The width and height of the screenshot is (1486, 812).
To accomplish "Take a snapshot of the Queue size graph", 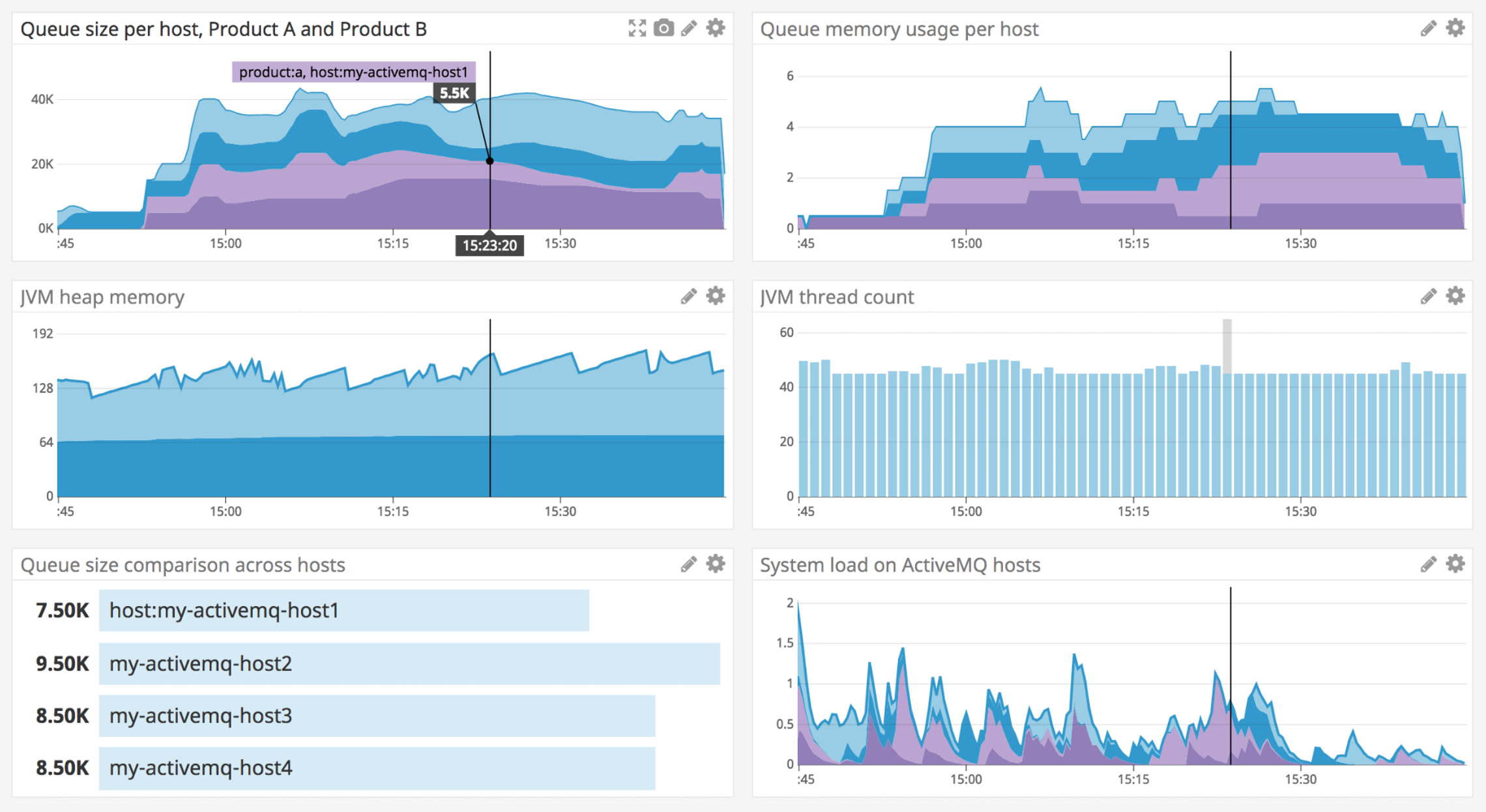I will (663, 27).
